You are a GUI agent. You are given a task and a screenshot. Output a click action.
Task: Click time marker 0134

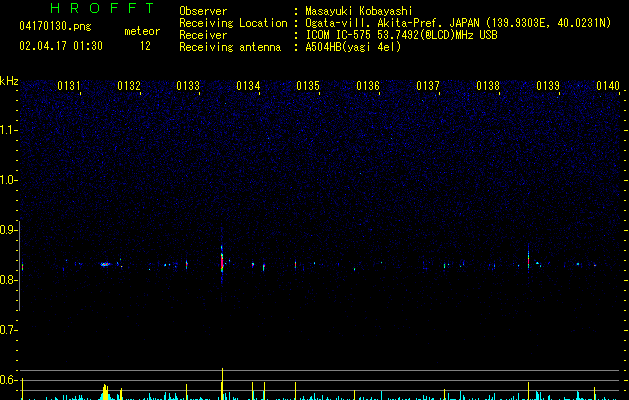click(248, 86)
